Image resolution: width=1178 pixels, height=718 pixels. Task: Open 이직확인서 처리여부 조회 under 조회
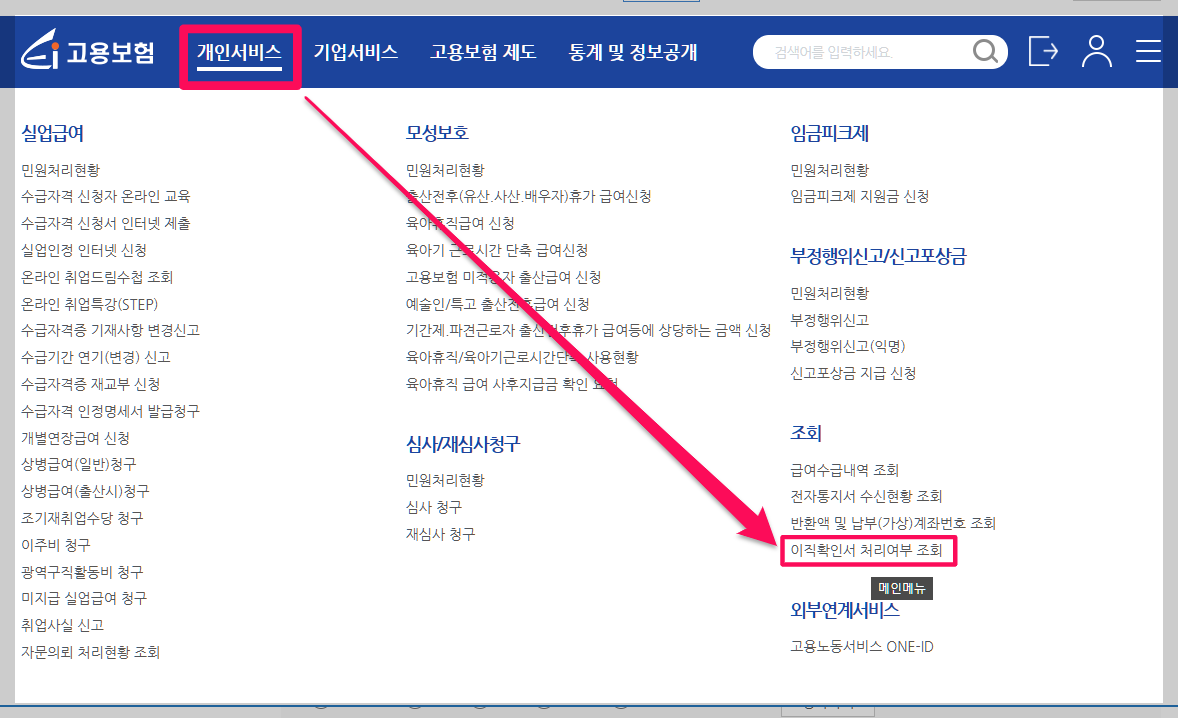point(867,549)
